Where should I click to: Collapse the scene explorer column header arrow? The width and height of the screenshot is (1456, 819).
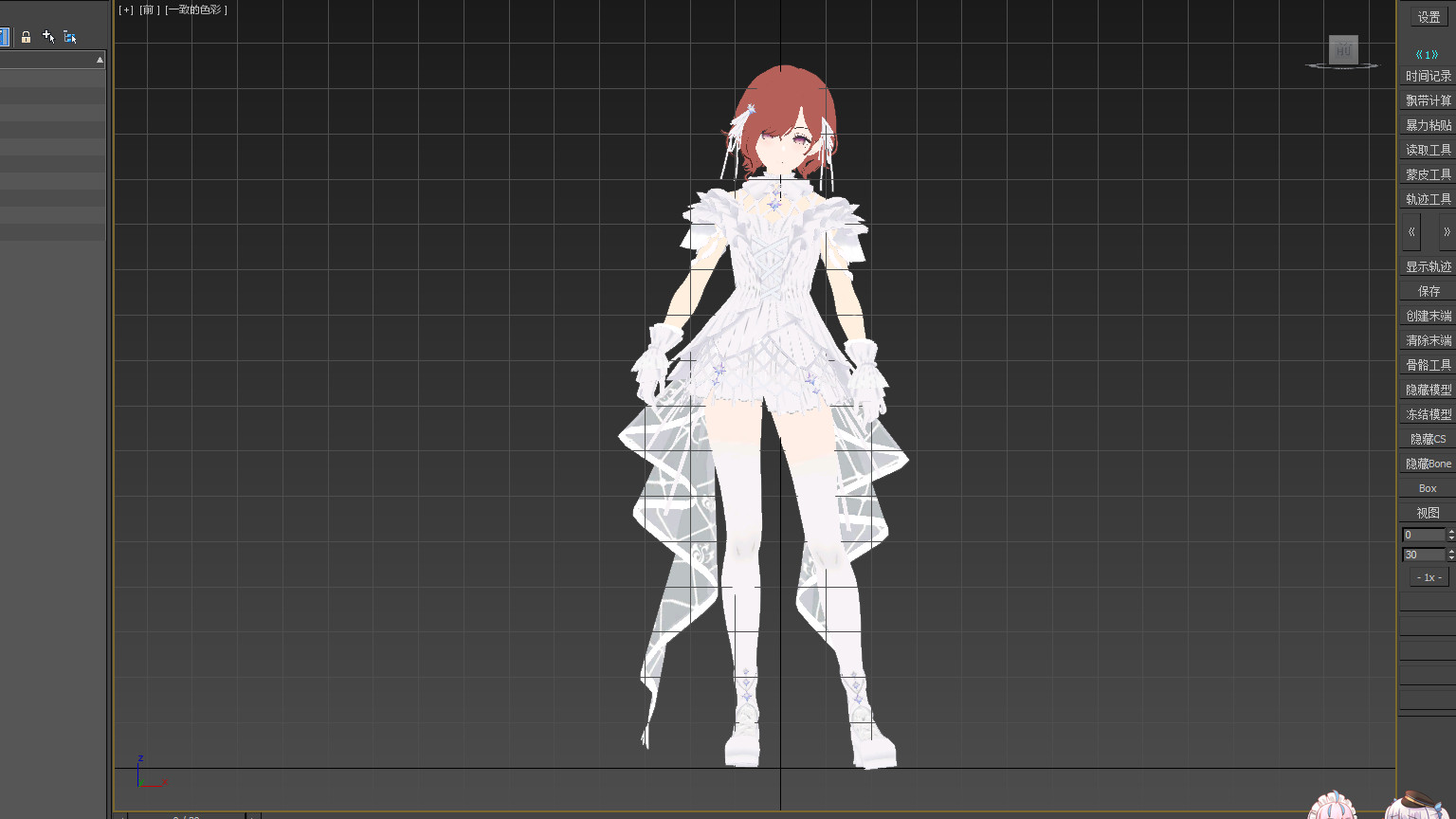[x=100, y=60]
